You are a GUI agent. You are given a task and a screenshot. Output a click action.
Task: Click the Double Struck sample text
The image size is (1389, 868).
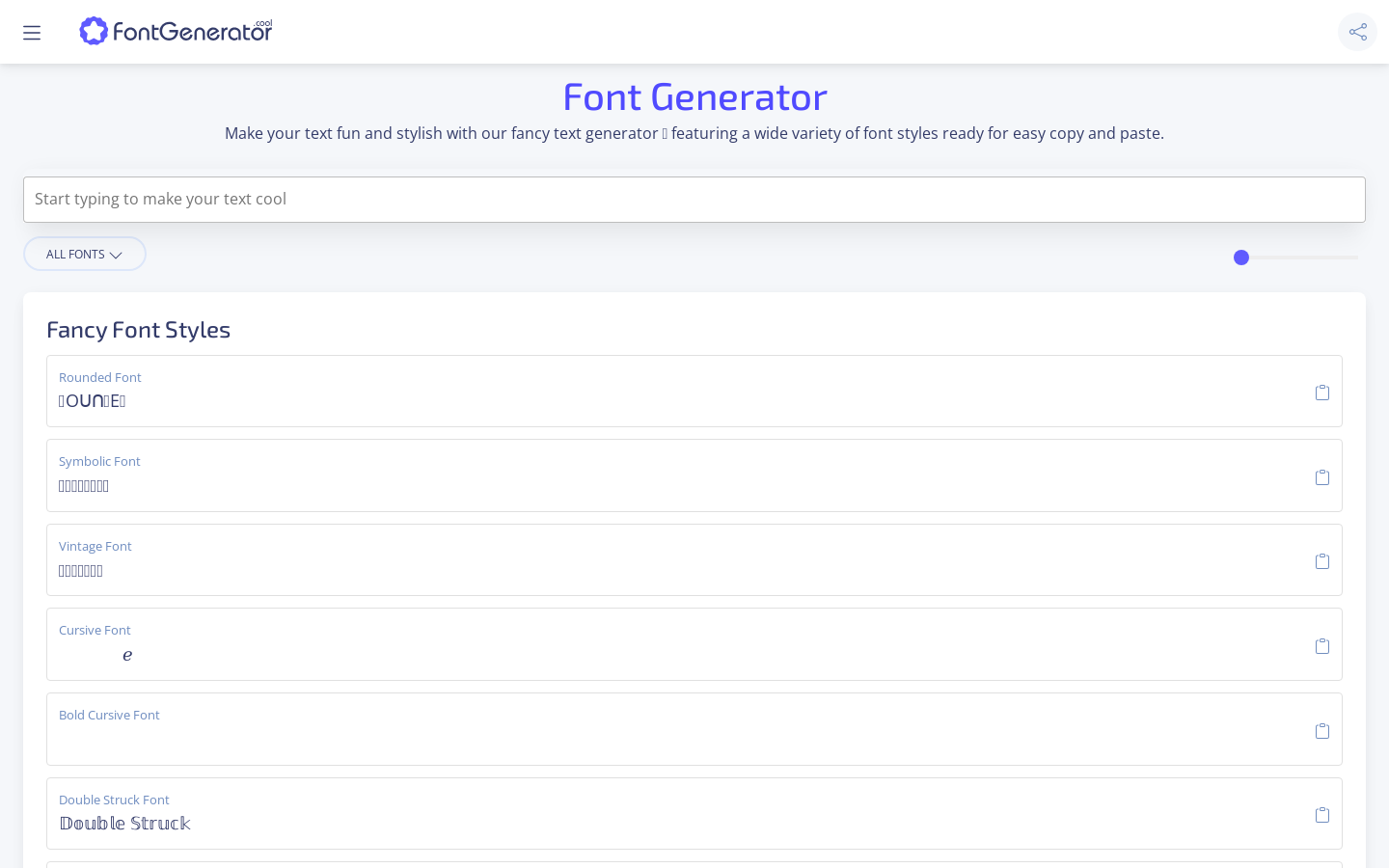125,823
